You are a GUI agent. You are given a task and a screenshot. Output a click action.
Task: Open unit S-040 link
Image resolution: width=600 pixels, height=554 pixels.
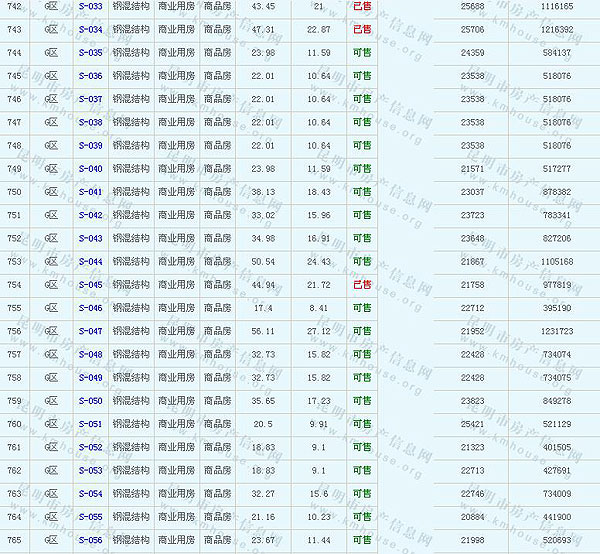click(90, 169)
